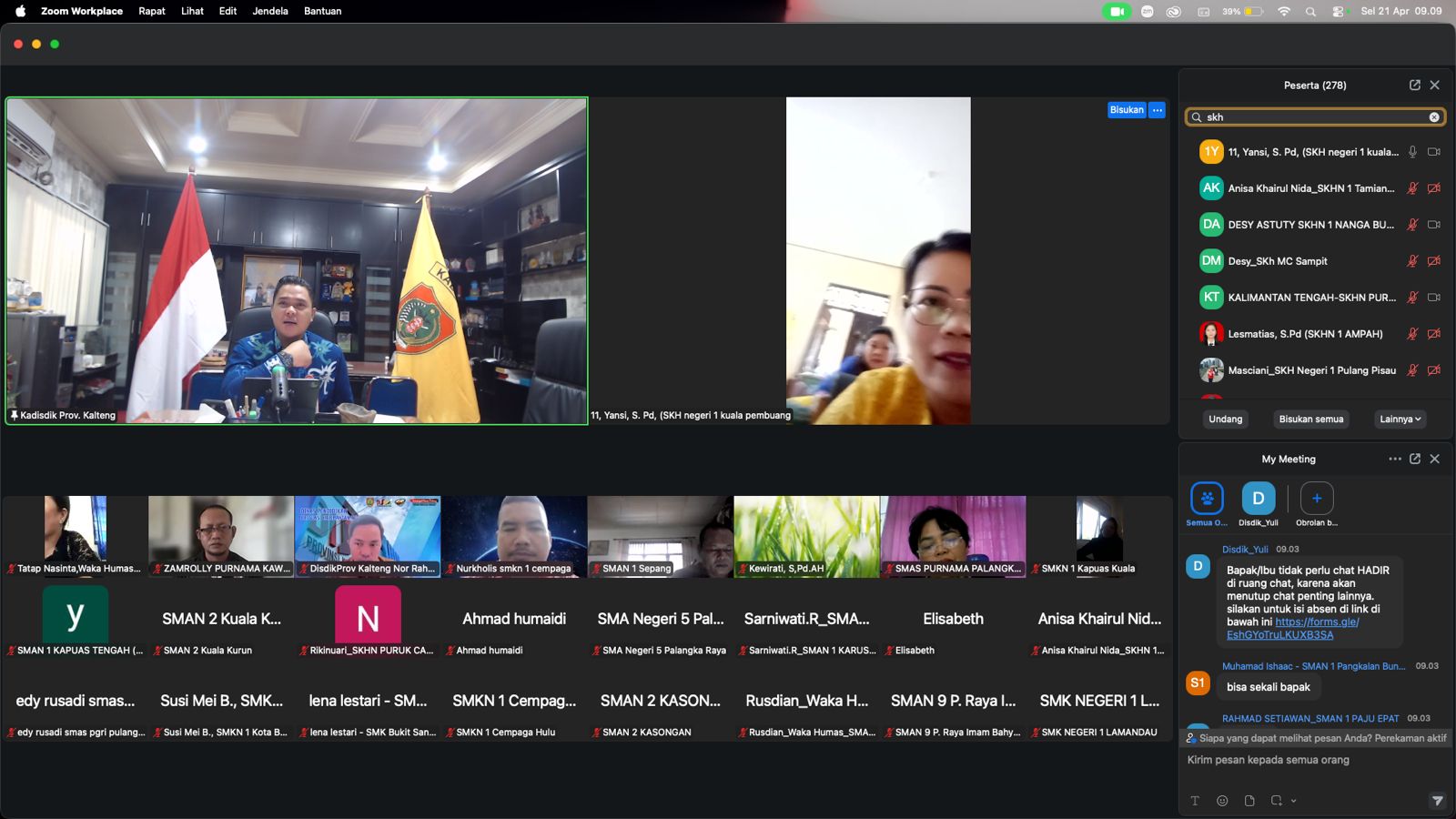Clear the participant search field
The height and width of the screenshot is (819, 1456).
click(1434, 117)
